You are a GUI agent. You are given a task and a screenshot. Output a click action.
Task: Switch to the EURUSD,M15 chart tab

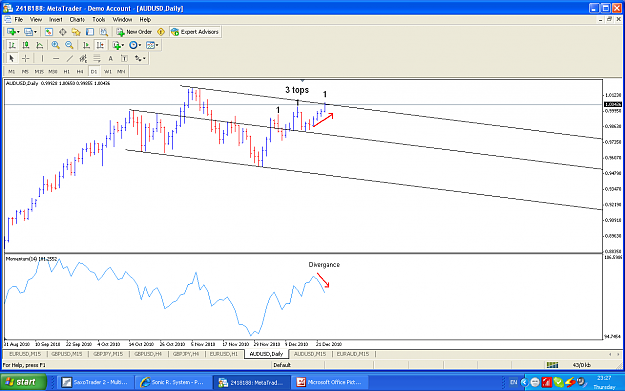25,354
